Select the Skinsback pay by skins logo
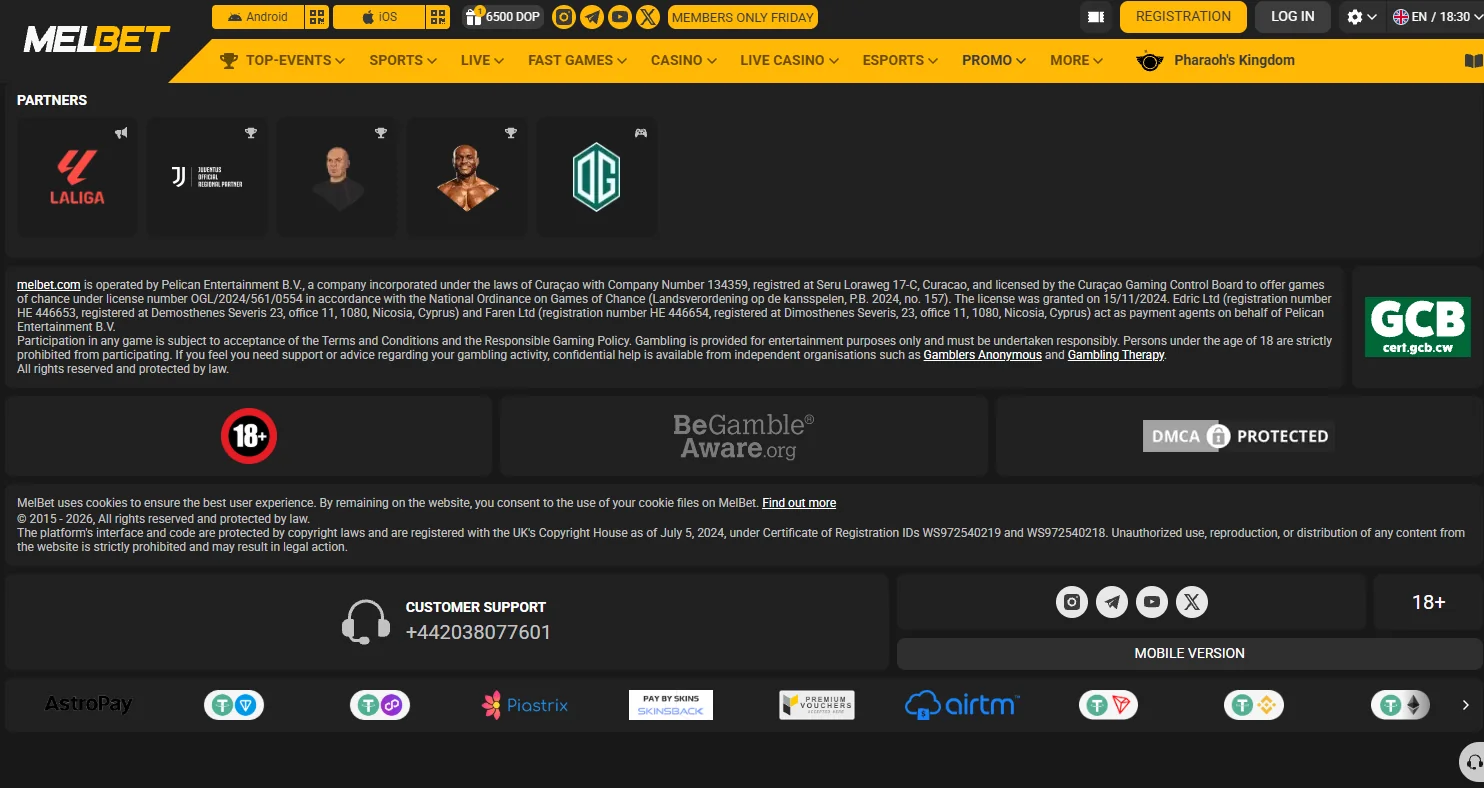 coord(671,705)
